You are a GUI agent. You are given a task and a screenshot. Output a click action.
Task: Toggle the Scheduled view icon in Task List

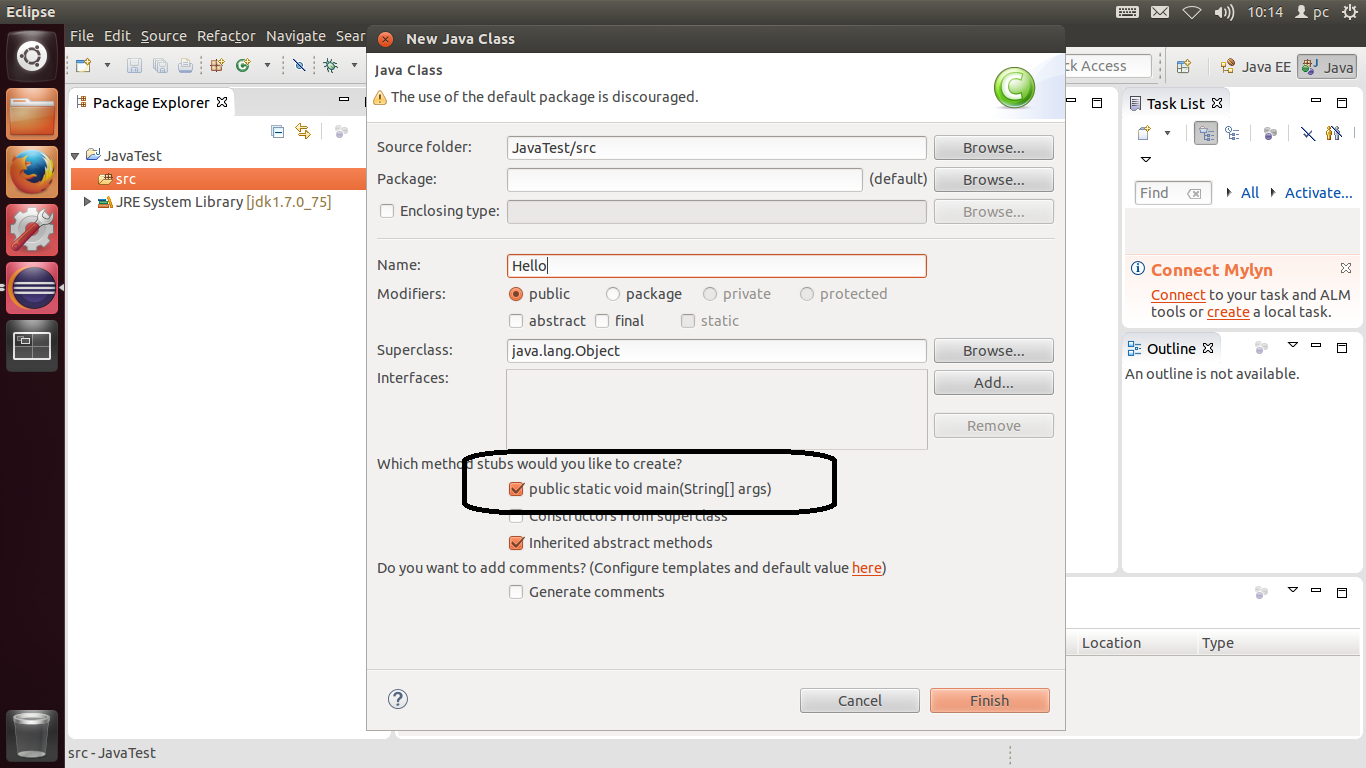coord(1232,133)
